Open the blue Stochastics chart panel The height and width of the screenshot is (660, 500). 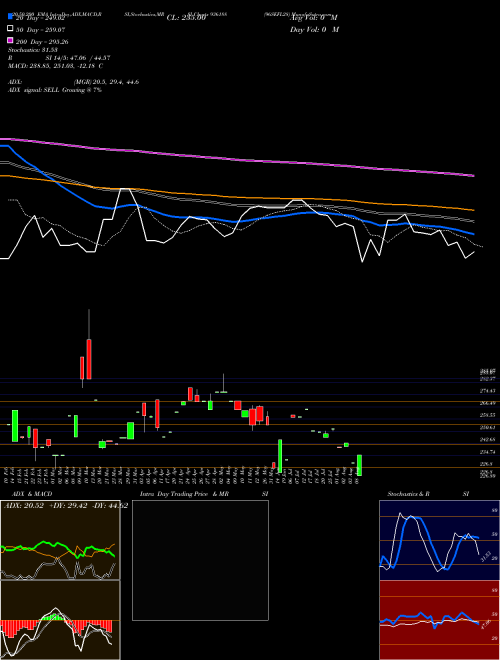tap(439, 540)
